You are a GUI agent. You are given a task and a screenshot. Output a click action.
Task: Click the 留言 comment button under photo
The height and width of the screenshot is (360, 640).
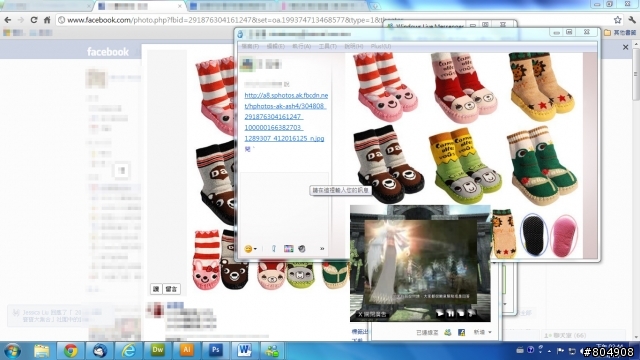tap(171, 289)
